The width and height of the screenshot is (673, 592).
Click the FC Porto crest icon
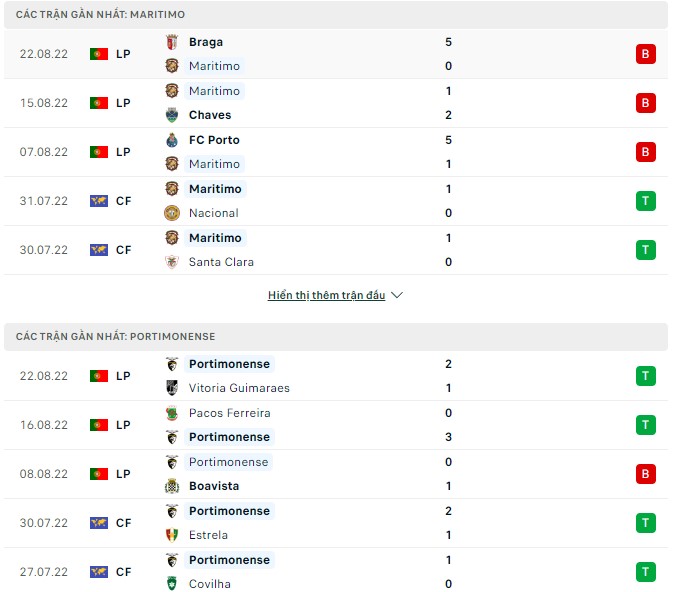click(x=172, y=140)
